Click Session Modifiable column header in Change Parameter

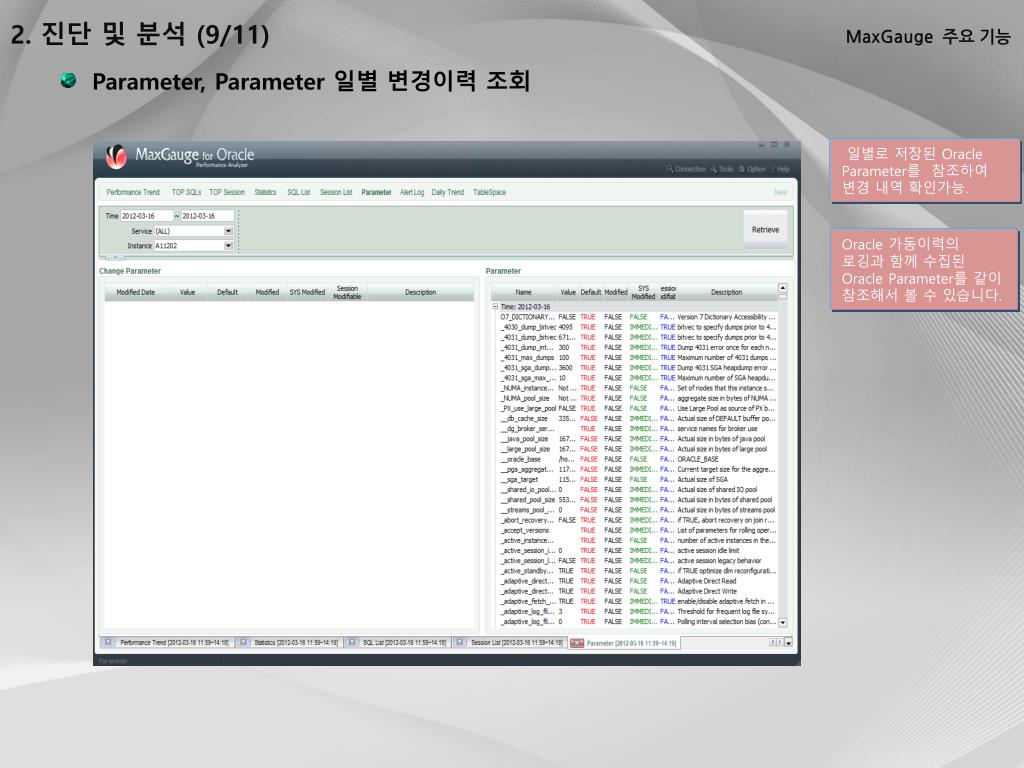(347, 292)
